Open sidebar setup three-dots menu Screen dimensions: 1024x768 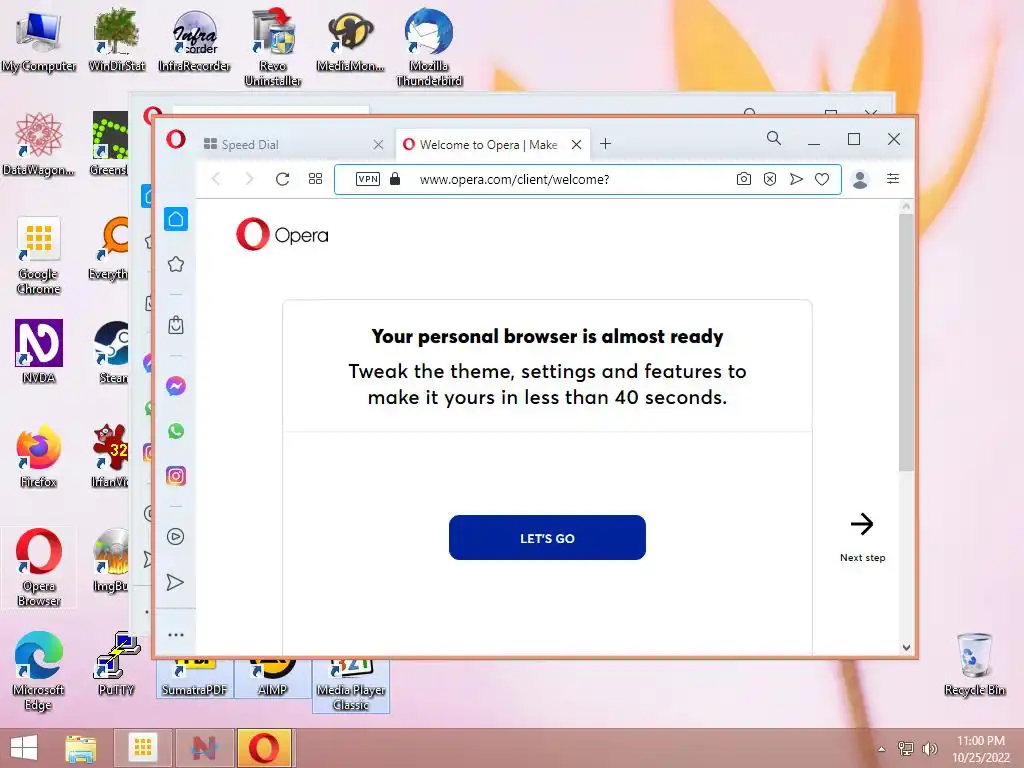tap(176, 635)
